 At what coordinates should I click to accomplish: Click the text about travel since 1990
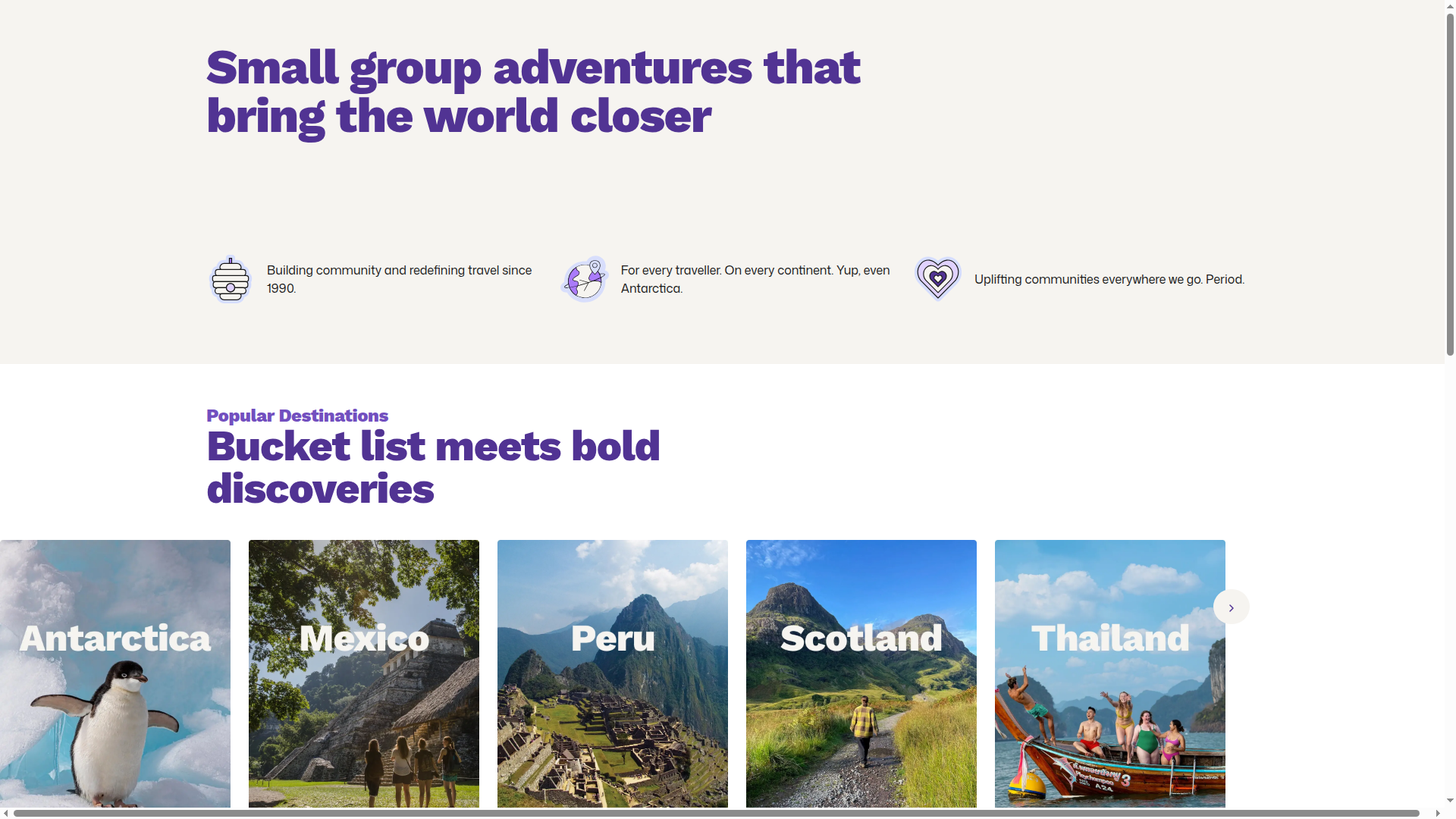[399, 279]
